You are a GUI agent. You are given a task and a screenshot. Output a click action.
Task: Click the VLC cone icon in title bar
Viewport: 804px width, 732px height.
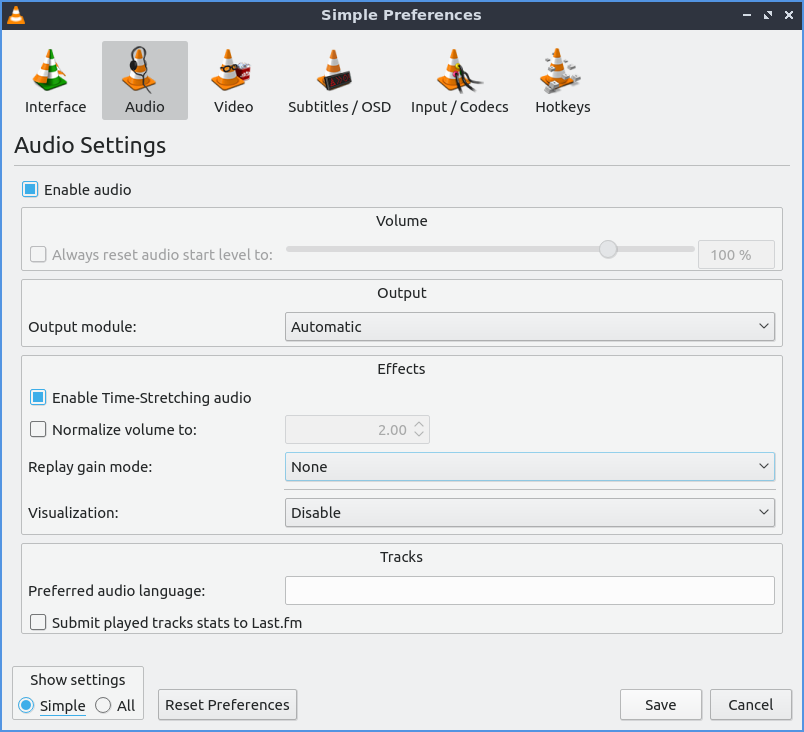(16, 15)
